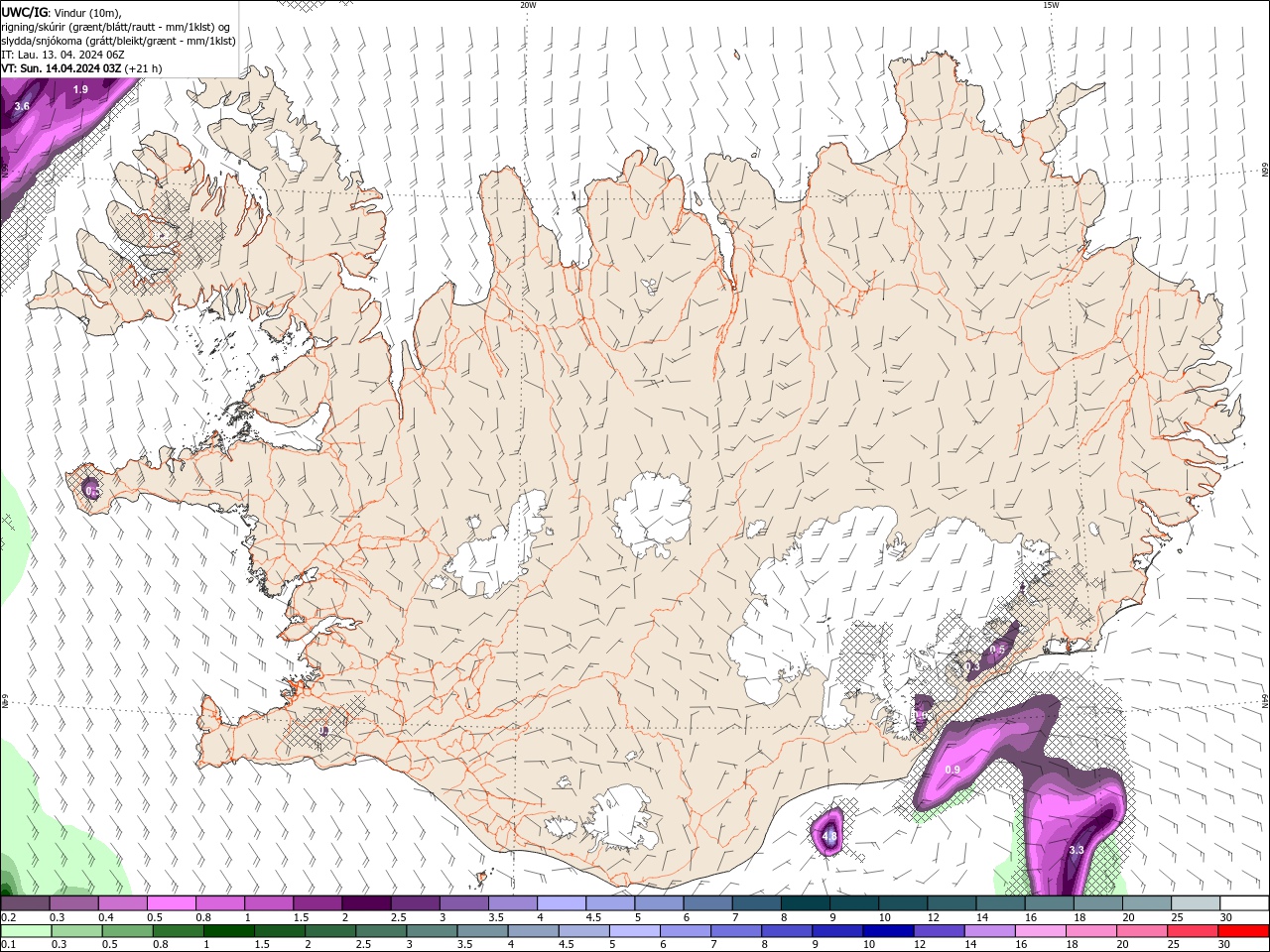
Task: Click the 'slydda/snjókoma' legend description line
Action: 118,41
